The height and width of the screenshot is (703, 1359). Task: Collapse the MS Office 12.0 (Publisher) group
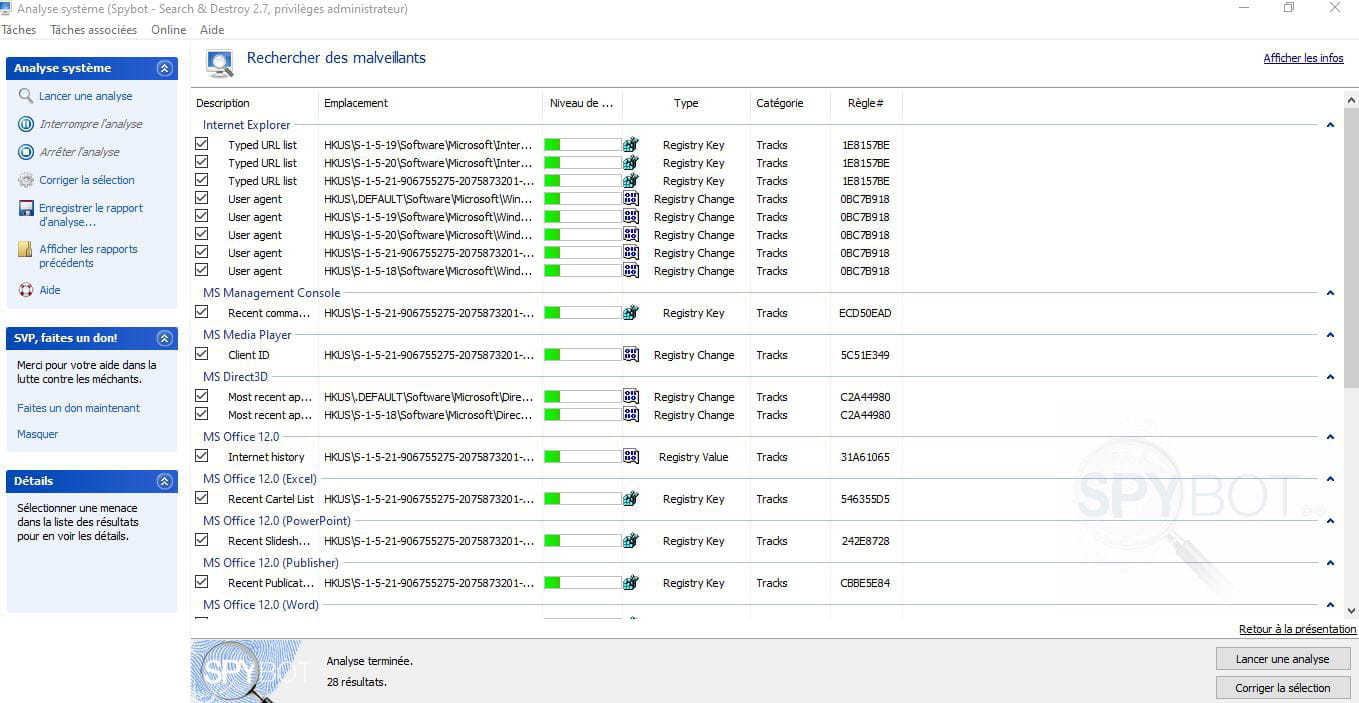click(1330, 563)
